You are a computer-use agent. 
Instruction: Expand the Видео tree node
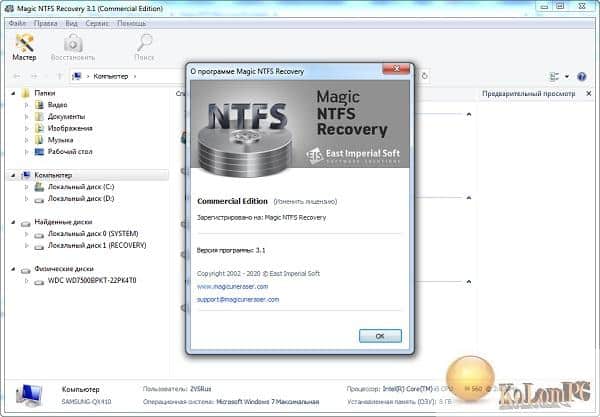pos(26,104)
